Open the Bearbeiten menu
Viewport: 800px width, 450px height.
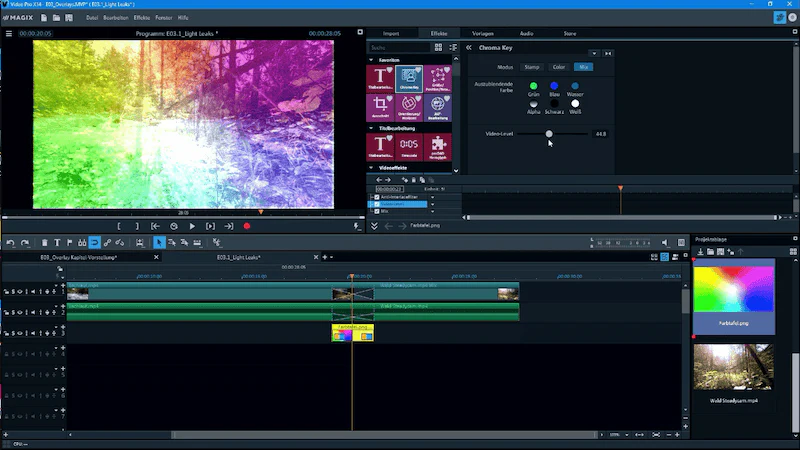tap(116, 18)
